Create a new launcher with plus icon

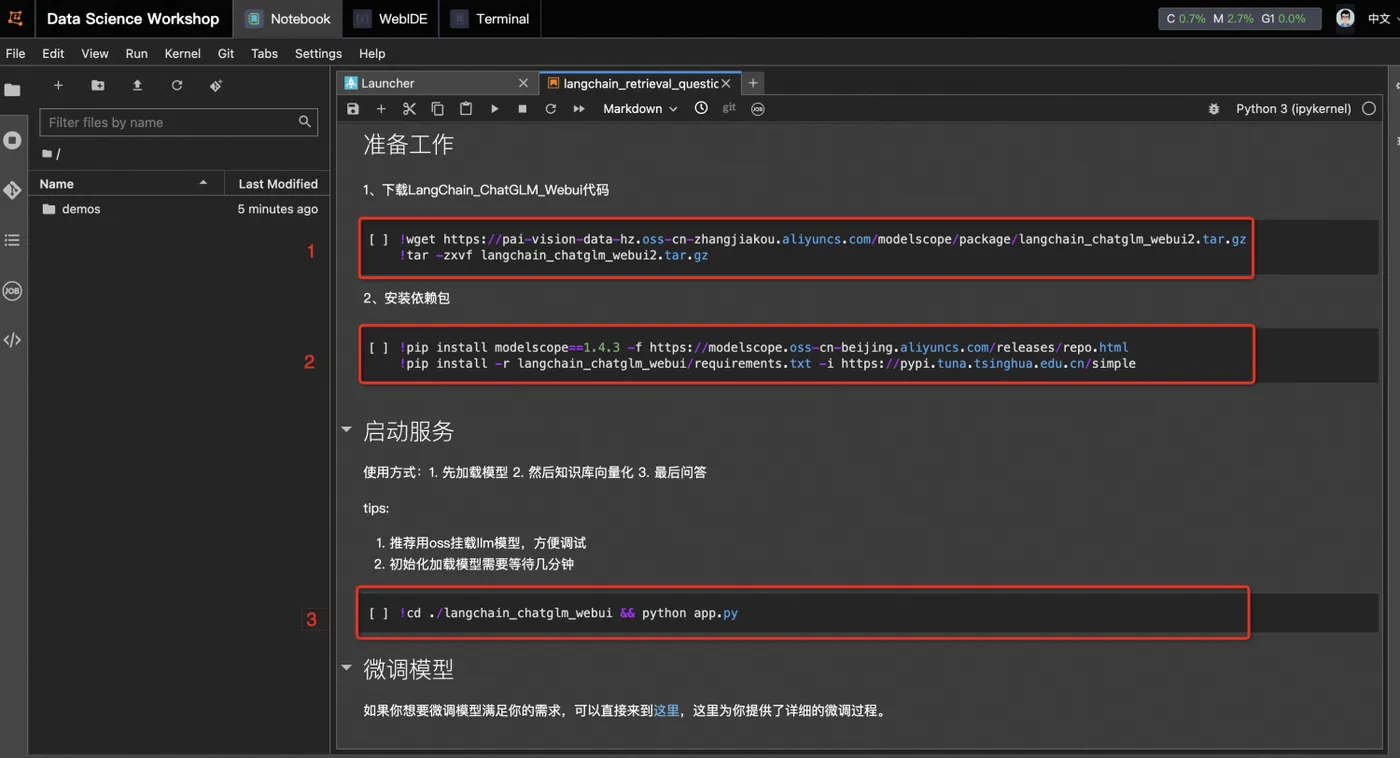(x=58, y=86)
